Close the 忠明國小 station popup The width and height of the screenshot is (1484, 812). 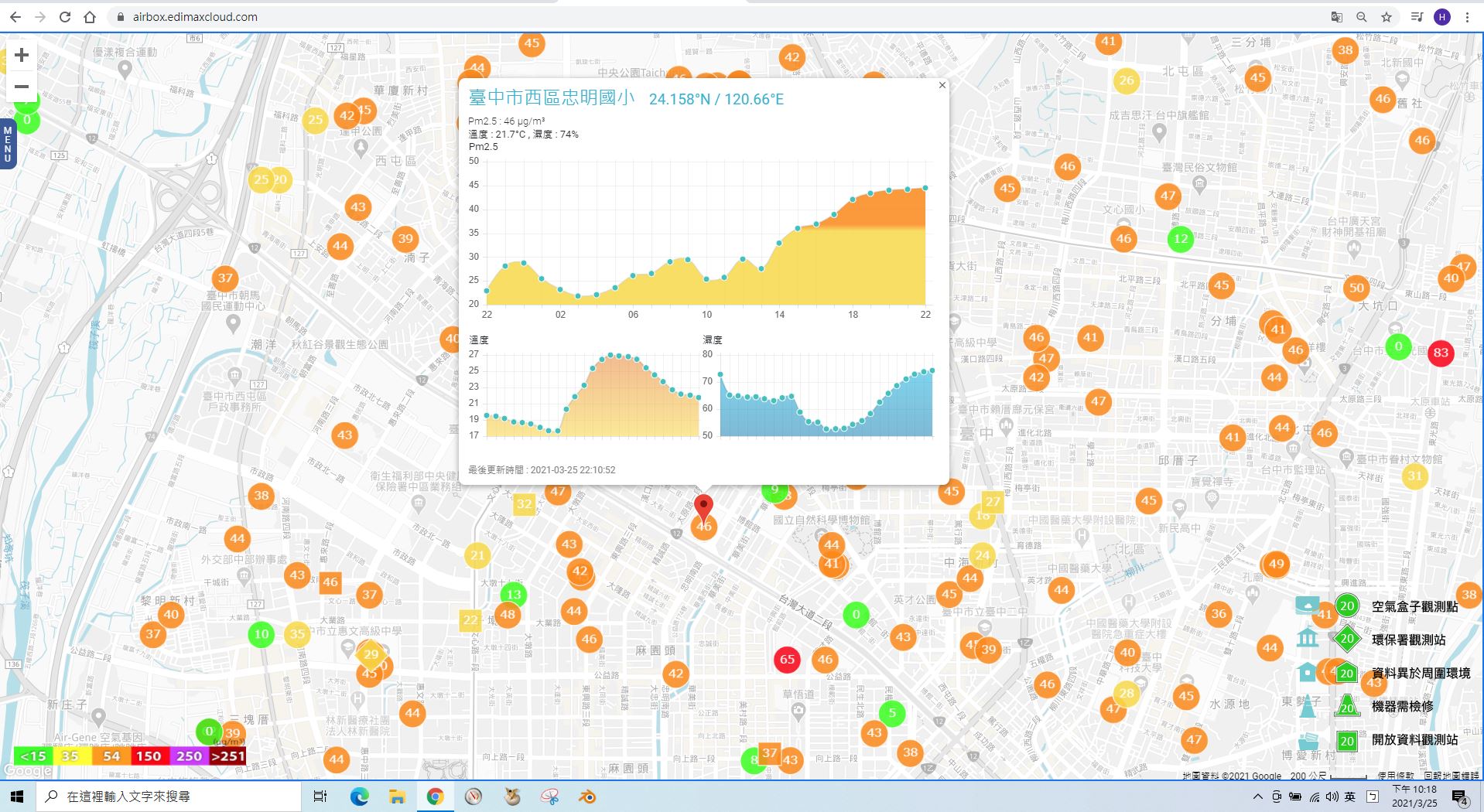point(942,86)
